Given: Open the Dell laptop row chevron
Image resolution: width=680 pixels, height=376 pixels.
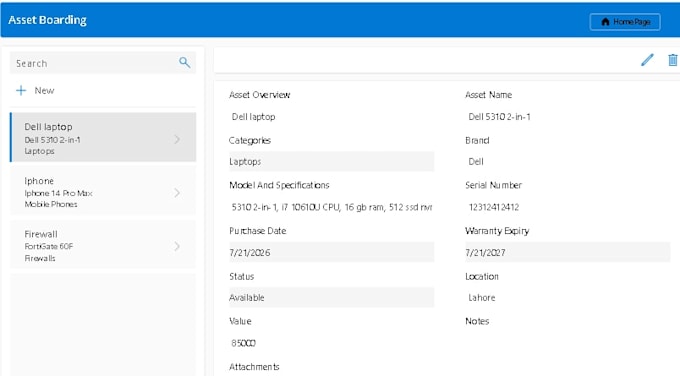Looking at the screenshot, I should point(177,139).
